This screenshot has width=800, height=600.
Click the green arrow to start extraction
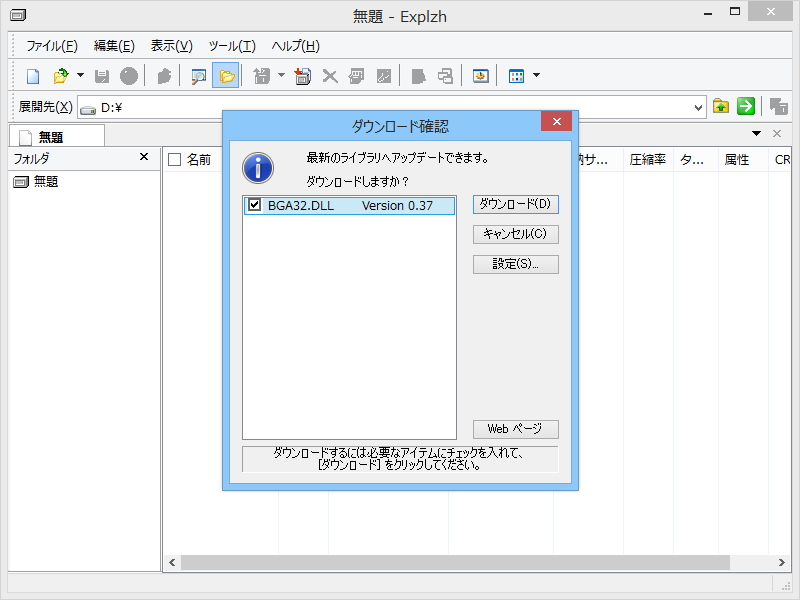[x=745, y=106]
